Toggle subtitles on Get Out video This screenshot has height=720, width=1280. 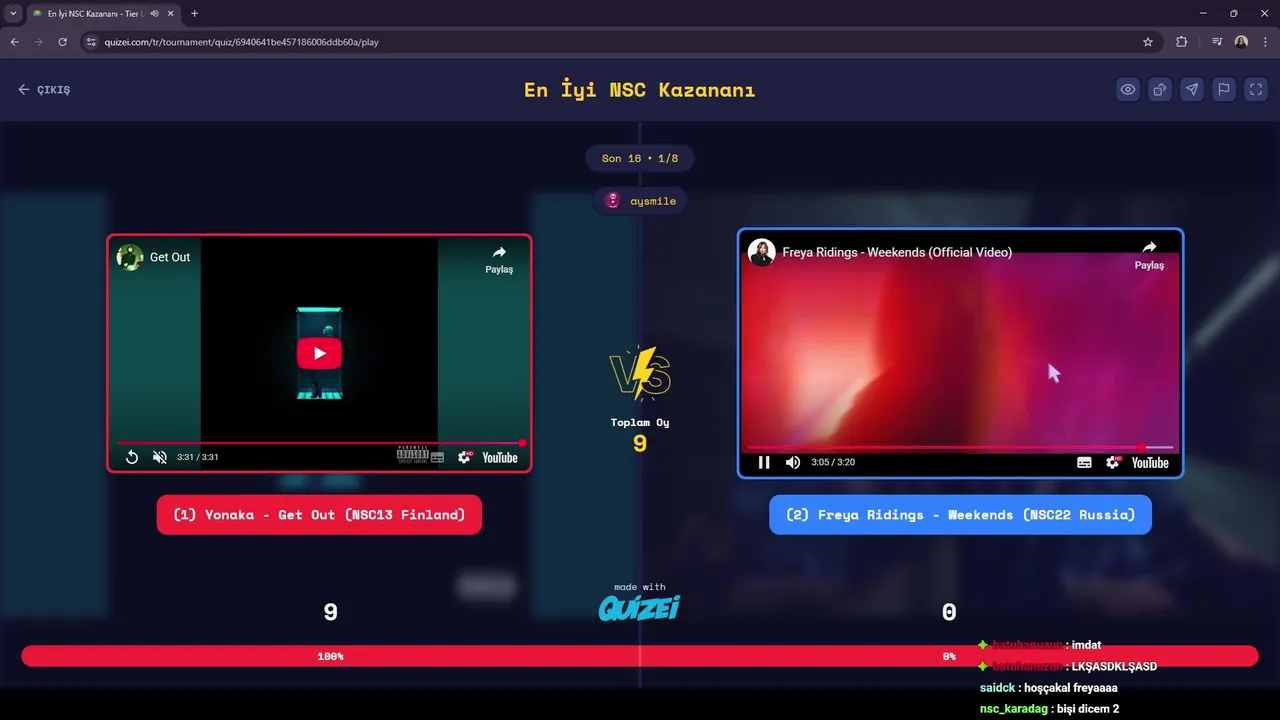tap(437, 457)
